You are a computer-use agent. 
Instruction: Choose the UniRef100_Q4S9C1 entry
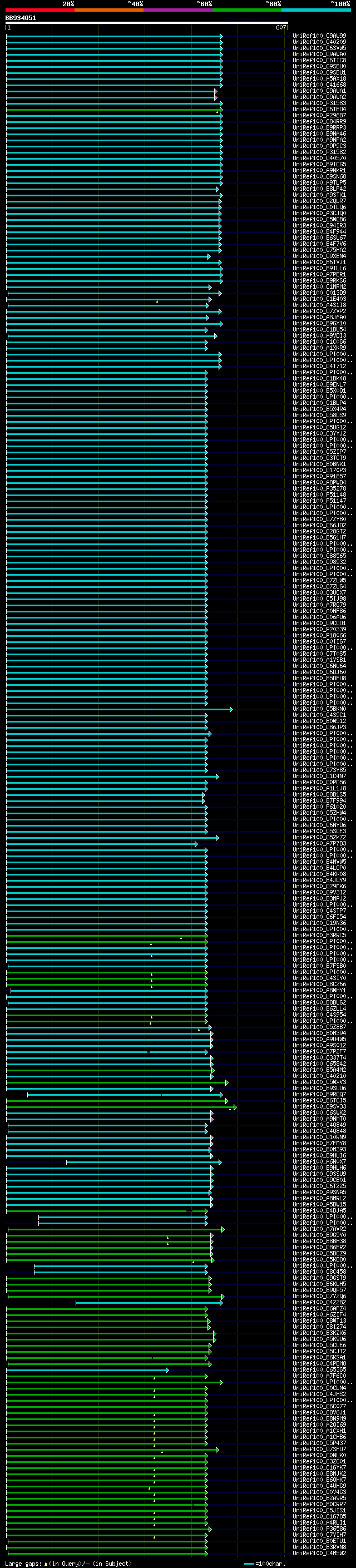tap(319, 715)
